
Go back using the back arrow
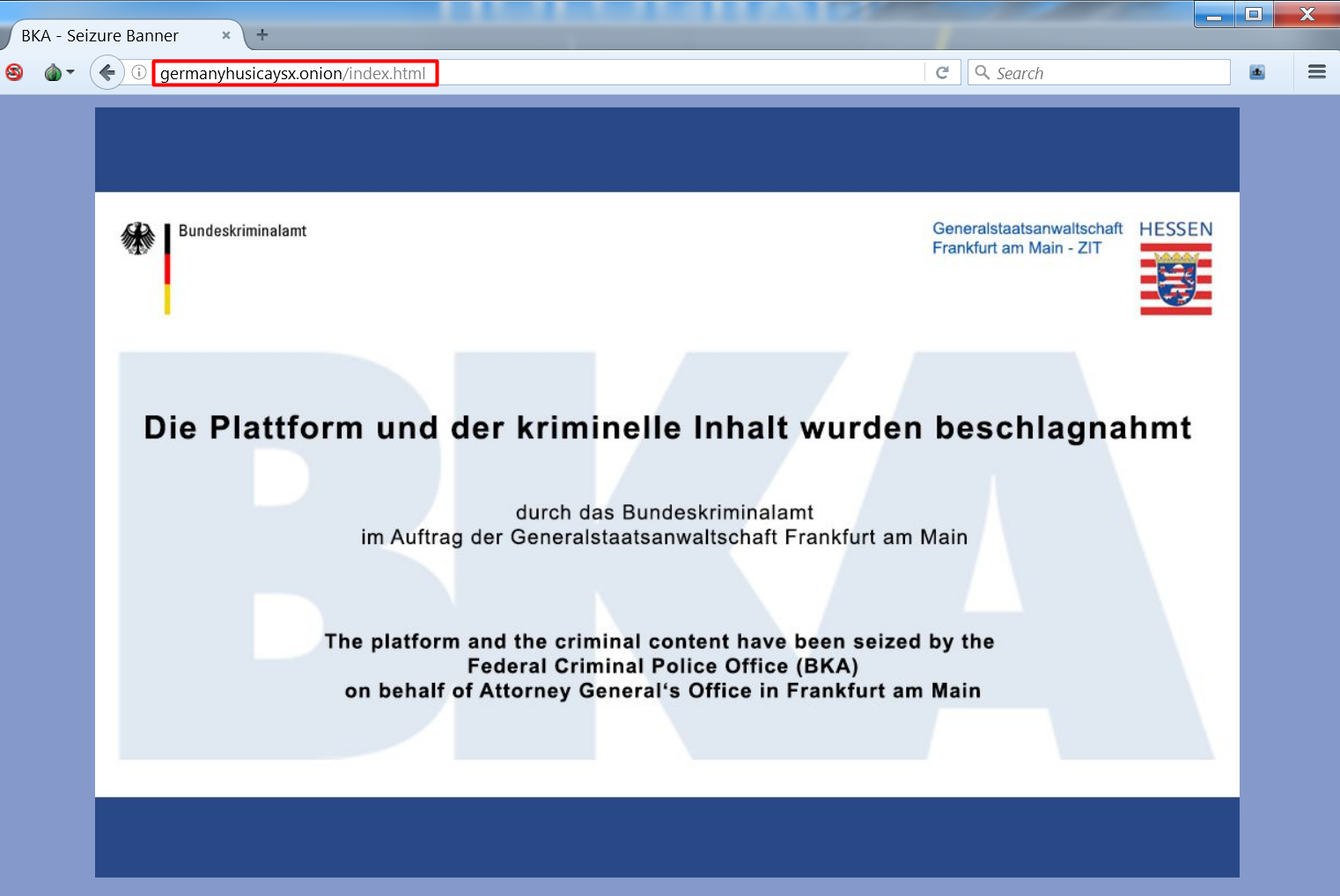(107, 72)
